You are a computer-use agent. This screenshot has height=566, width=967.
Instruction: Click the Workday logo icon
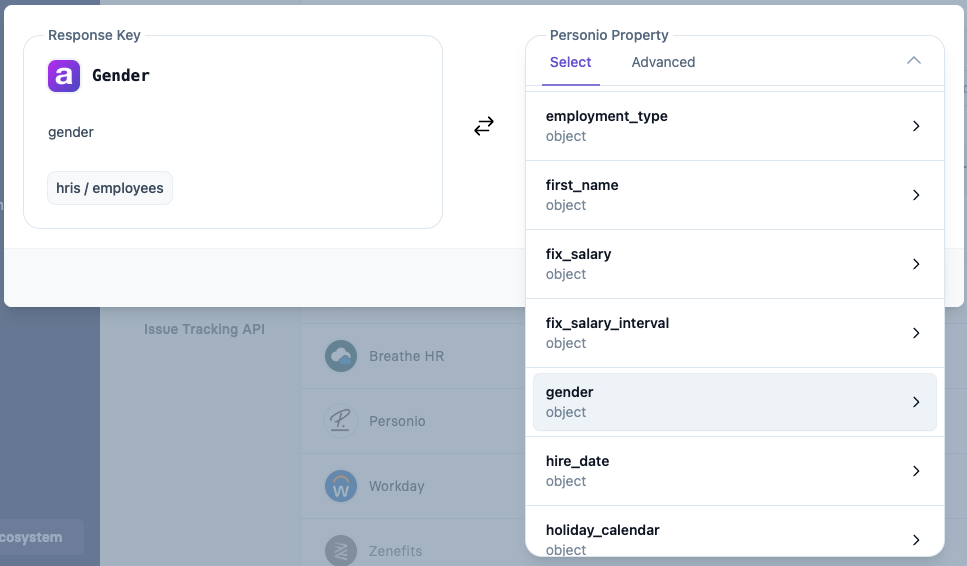point(341,486)
